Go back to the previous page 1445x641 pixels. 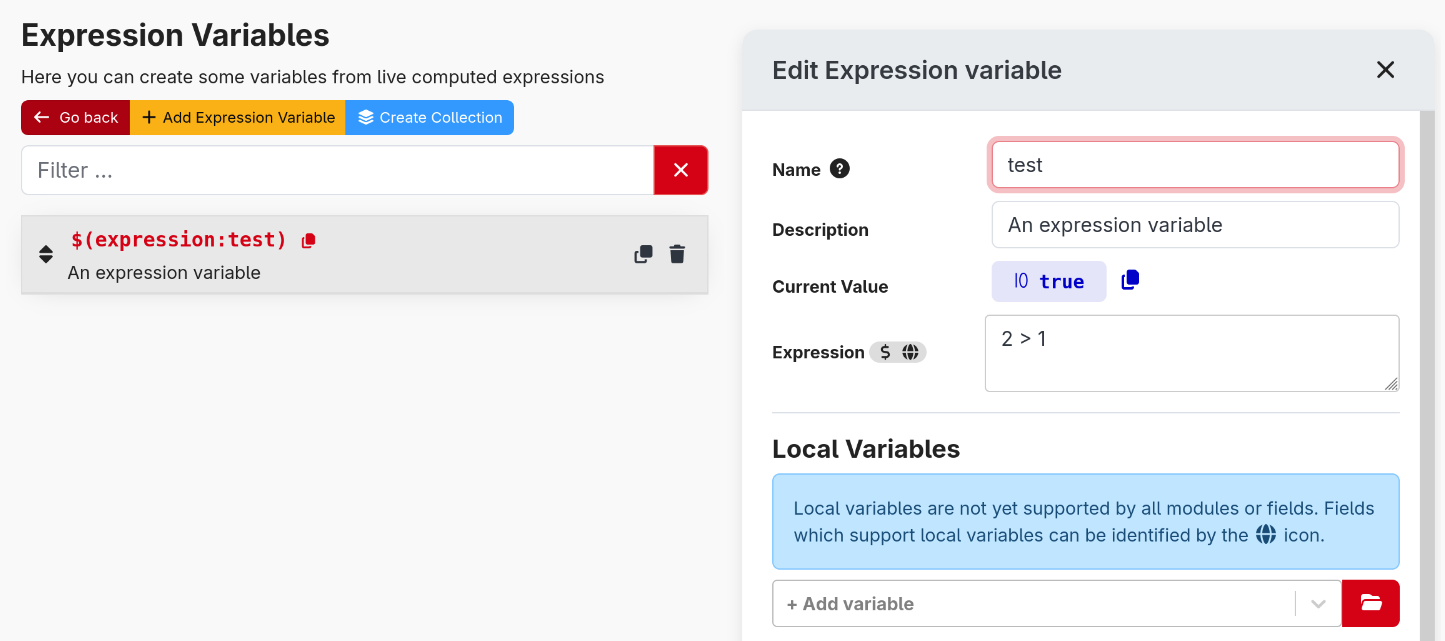[x=75, y=117]
